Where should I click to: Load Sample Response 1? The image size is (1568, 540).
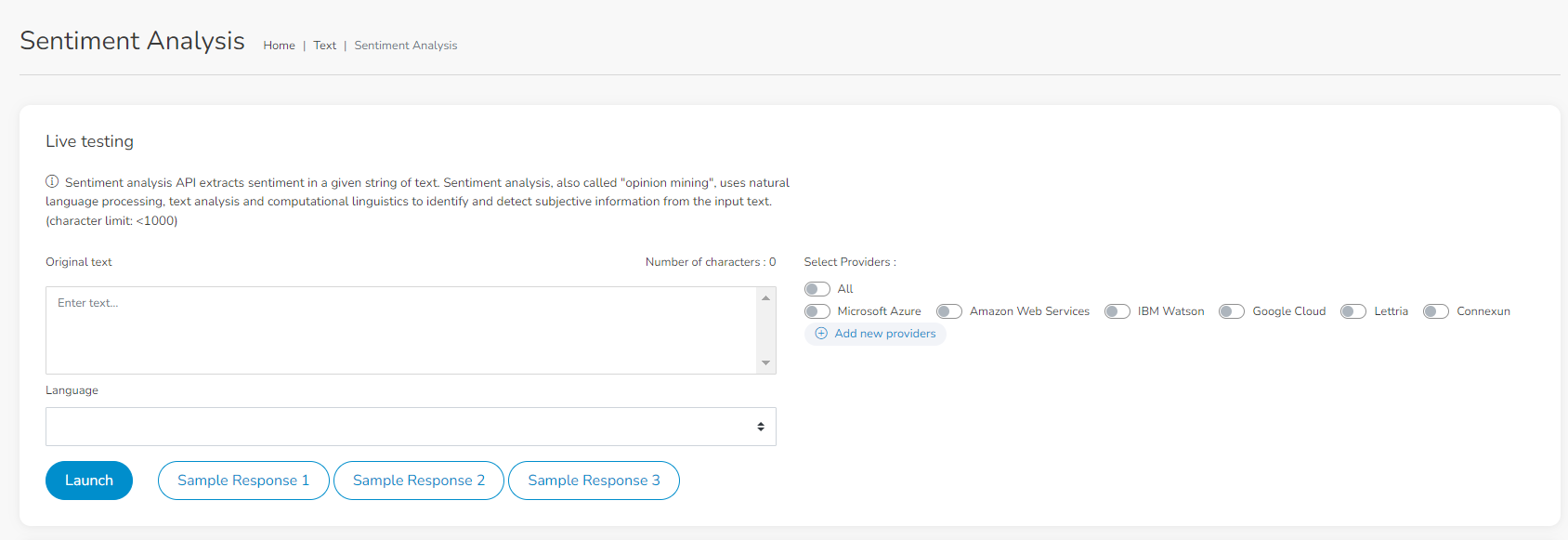243,481
